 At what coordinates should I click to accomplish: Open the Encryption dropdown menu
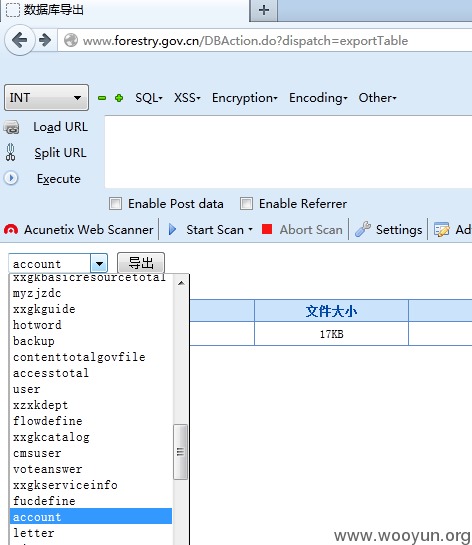[245, 98]
